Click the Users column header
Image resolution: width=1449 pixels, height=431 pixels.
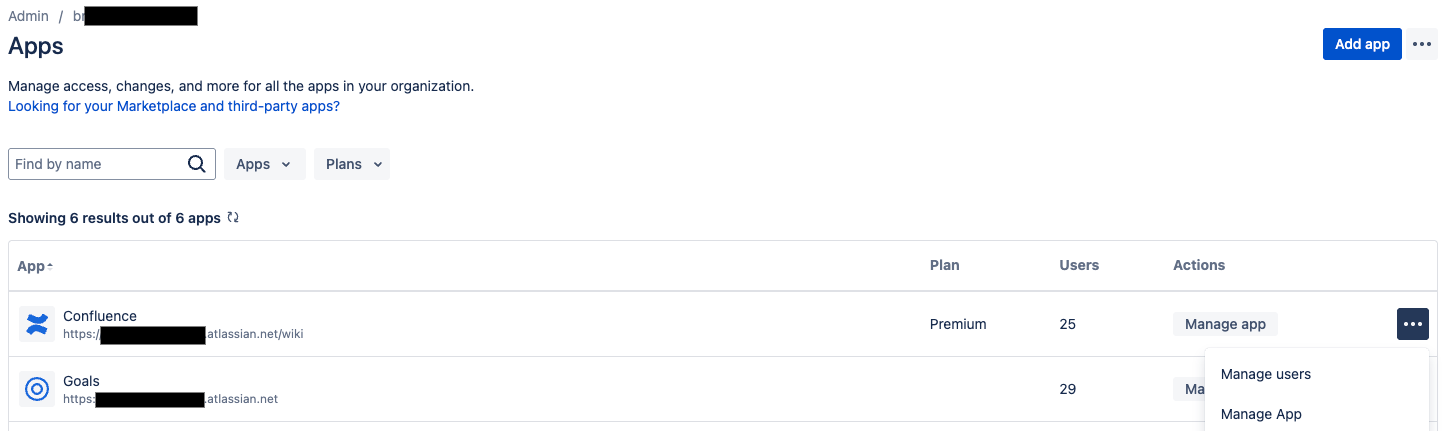[x=1079, y=265]
